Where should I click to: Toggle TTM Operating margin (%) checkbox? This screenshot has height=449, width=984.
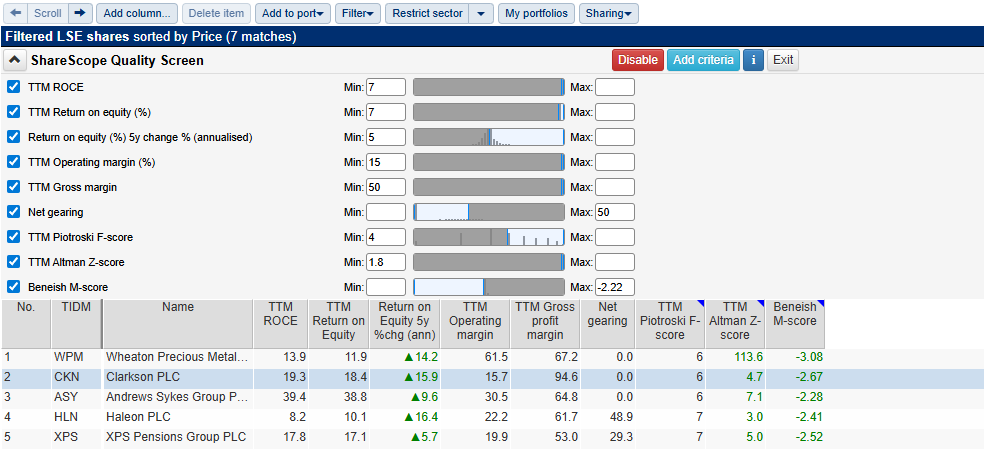pos(13,162)
